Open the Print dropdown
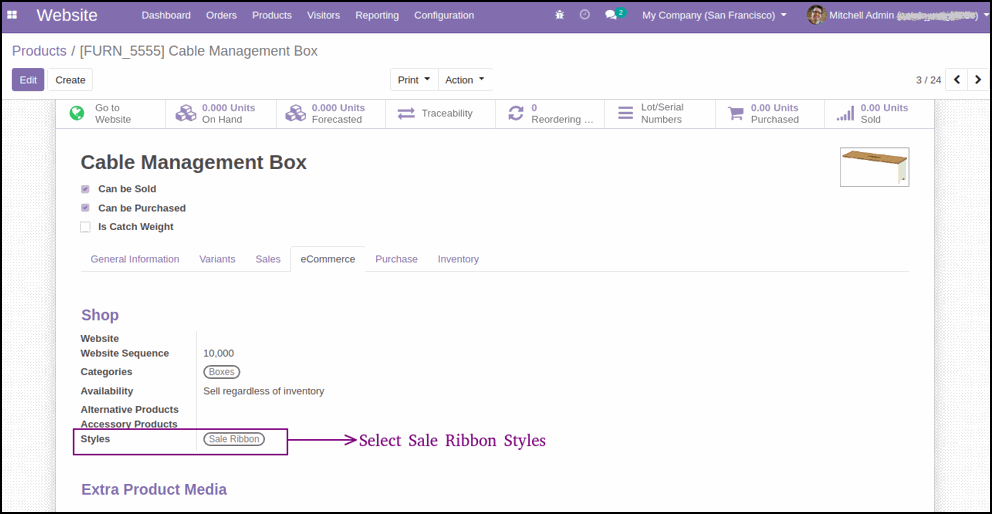 point(414,80)
